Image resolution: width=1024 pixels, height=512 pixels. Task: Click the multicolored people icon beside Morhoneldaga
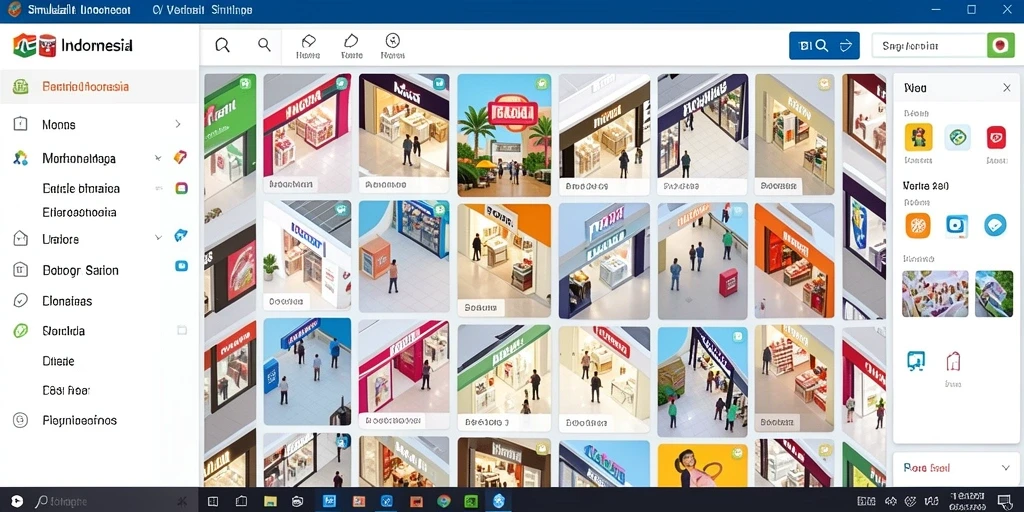(x=21, y=158)
